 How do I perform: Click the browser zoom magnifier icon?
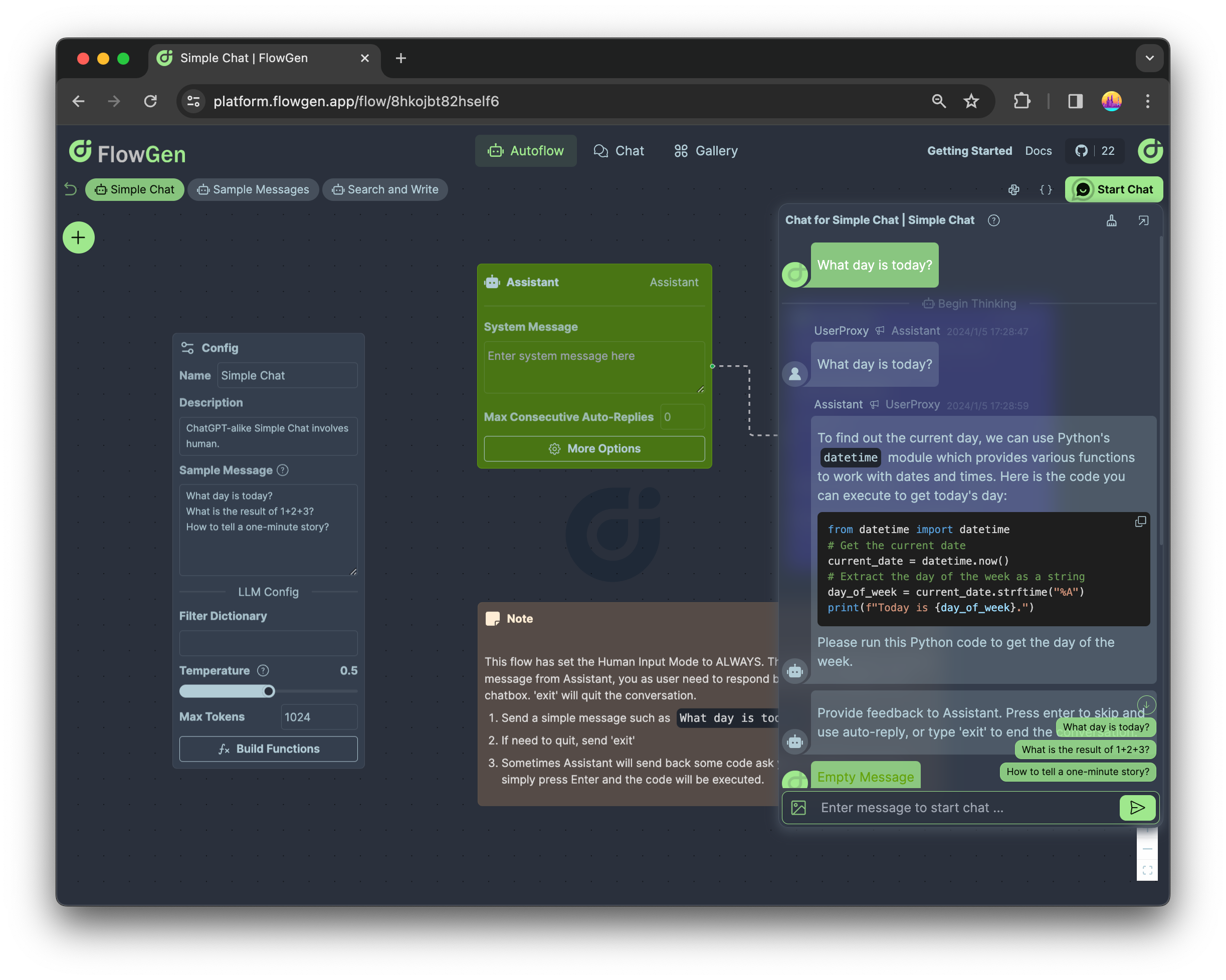[938, 101]
